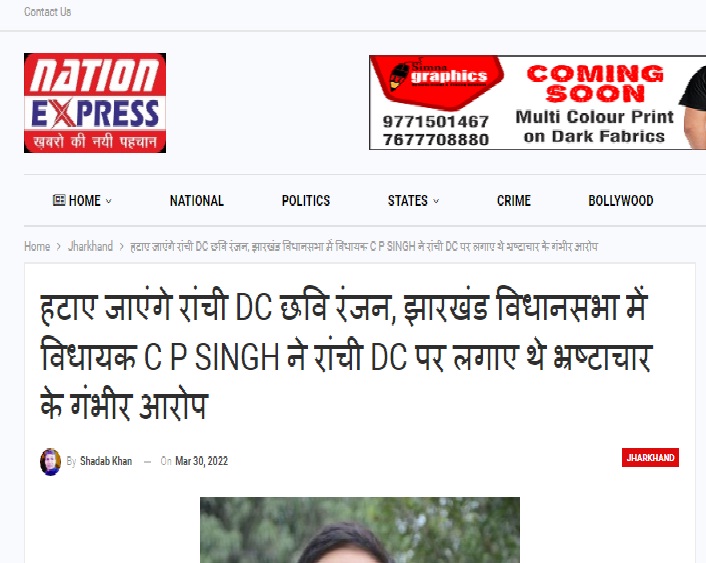Click the Contact Us link
Screen dimensions: 706x563
click(48, 12)
